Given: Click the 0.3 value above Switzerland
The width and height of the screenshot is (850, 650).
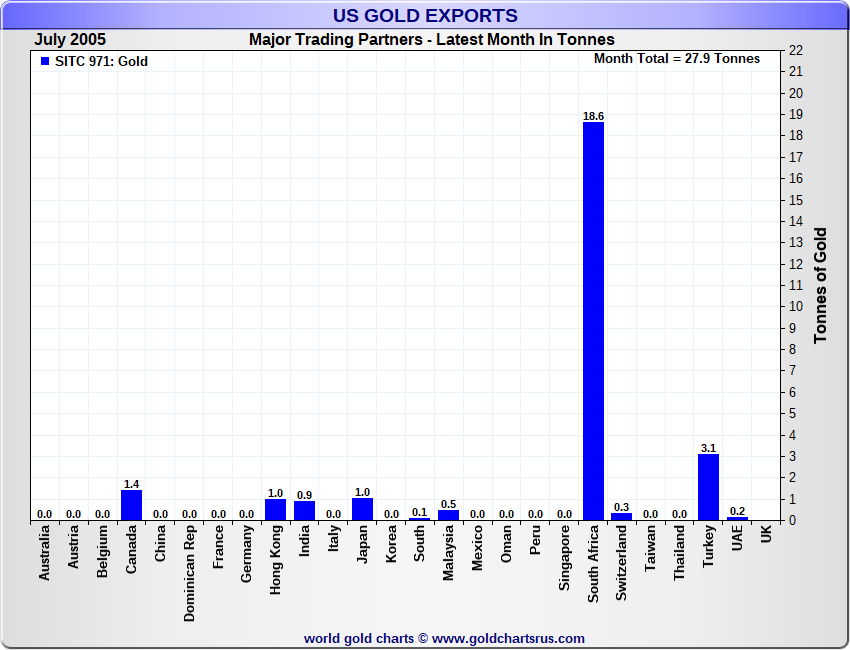Looking at the screenshot, I should (621, 507).
